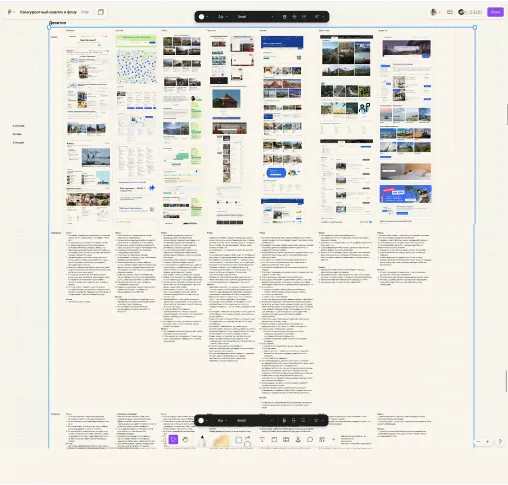Select the Section tool

tap(274, 440)
